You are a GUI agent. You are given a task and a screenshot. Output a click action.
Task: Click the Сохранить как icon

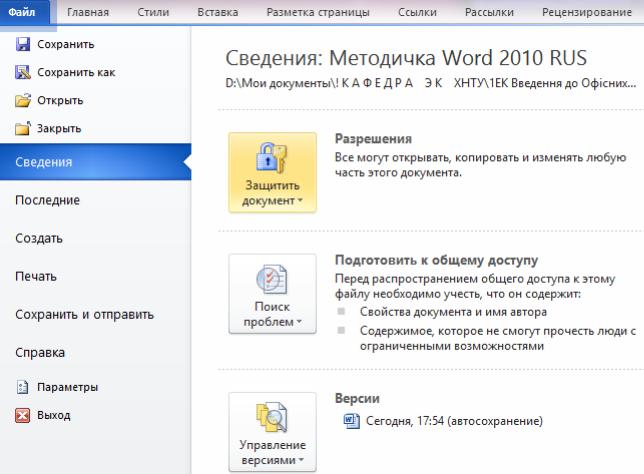[23, 72]
